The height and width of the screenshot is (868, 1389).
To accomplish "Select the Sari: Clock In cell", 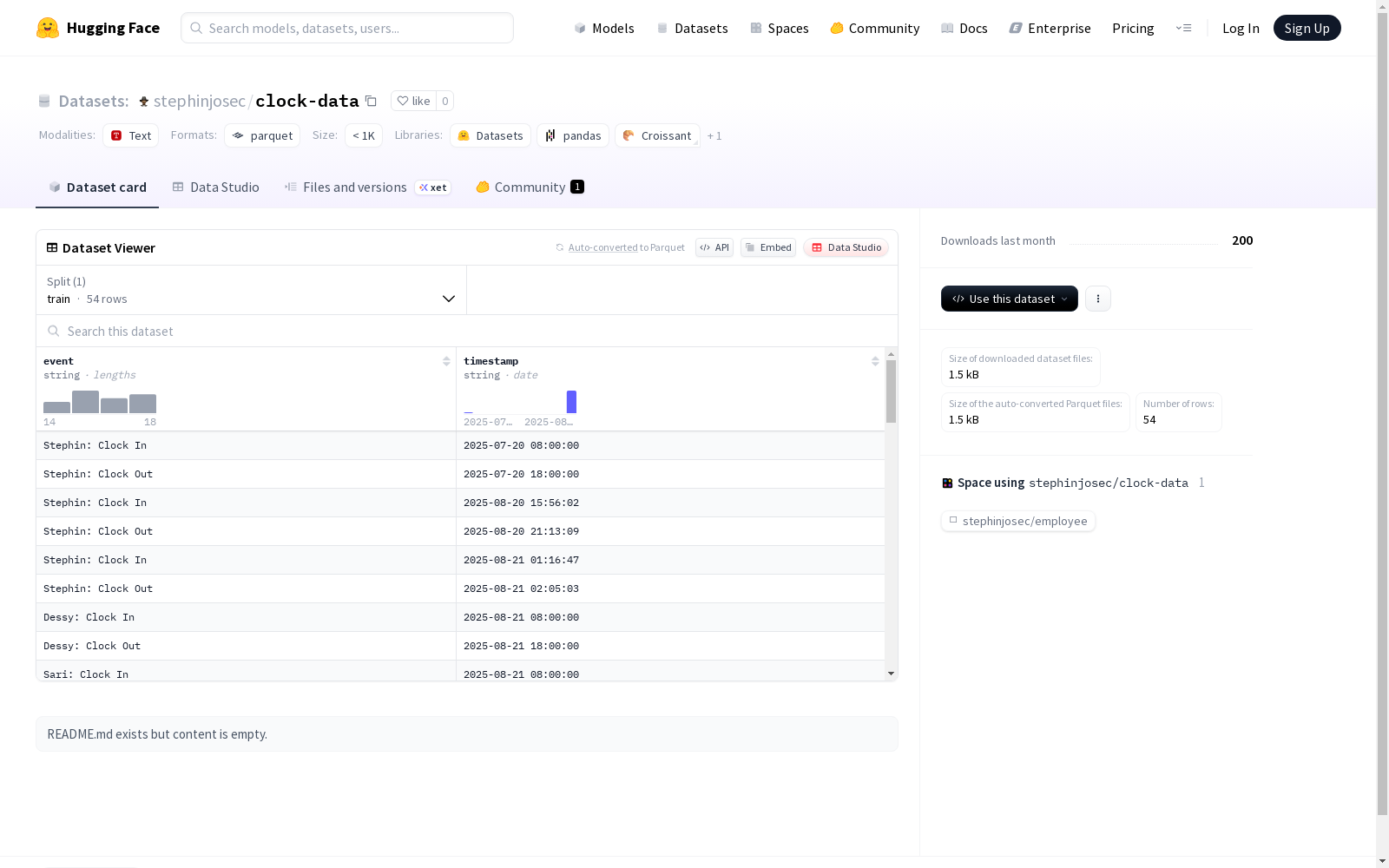I will 247,671.
